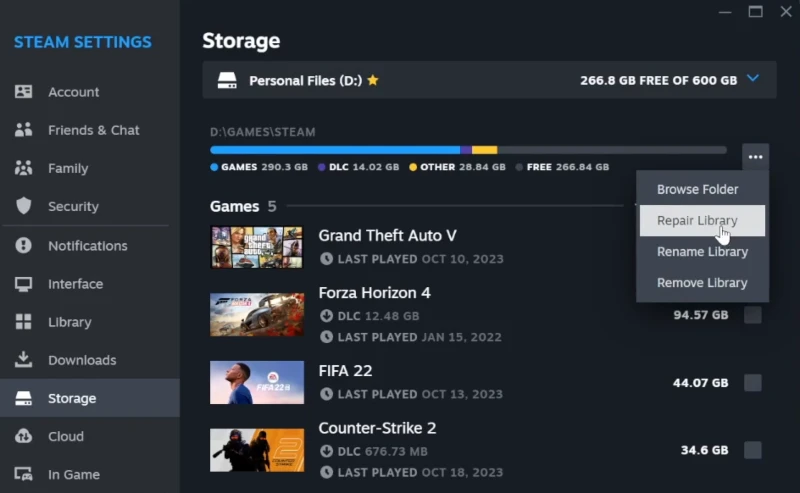Click the 44.07 GB size value

(x=701, y=383)
